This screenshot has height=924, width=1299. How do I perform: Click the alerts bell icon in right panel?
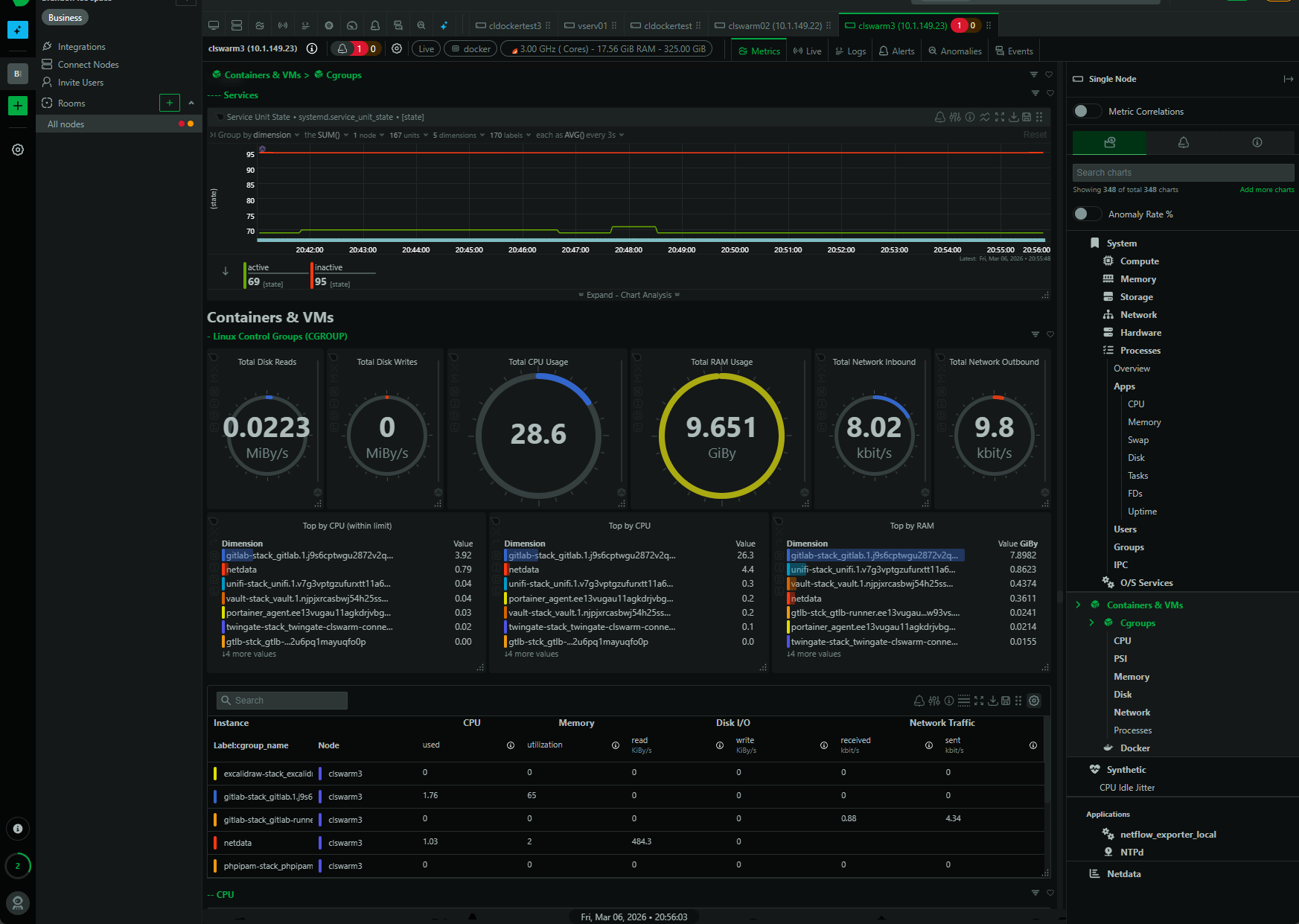(1183, 142)
